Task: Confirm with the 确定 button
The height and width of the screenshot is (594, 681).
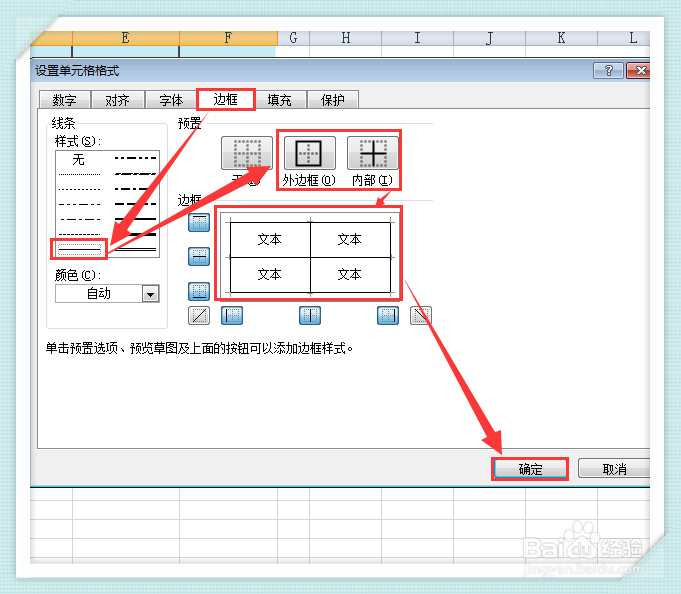Action: (x=530, y=469)
